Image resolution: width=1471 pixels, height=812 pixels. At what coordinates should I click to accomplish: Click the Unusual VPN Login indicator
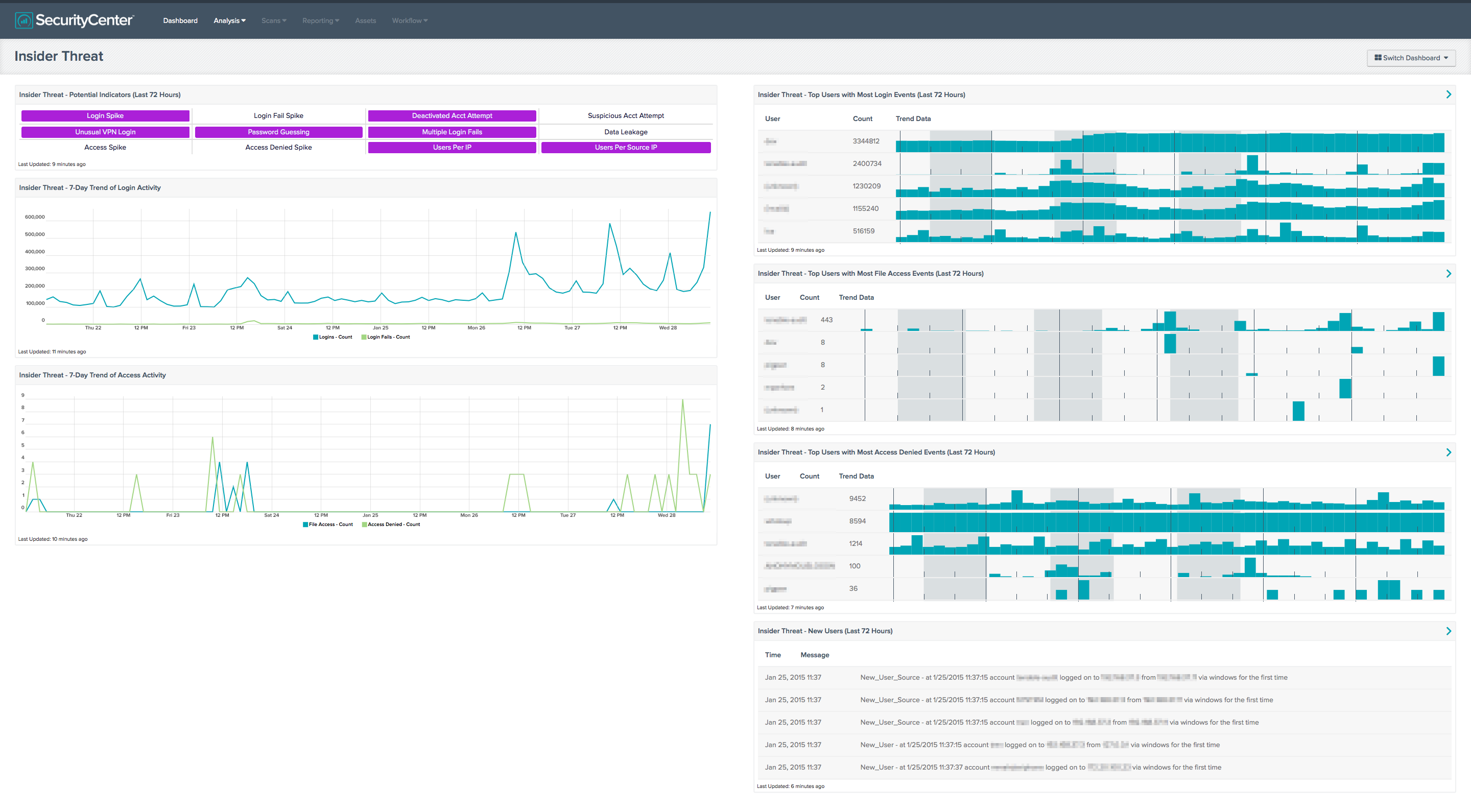click(x=106, y=131)
